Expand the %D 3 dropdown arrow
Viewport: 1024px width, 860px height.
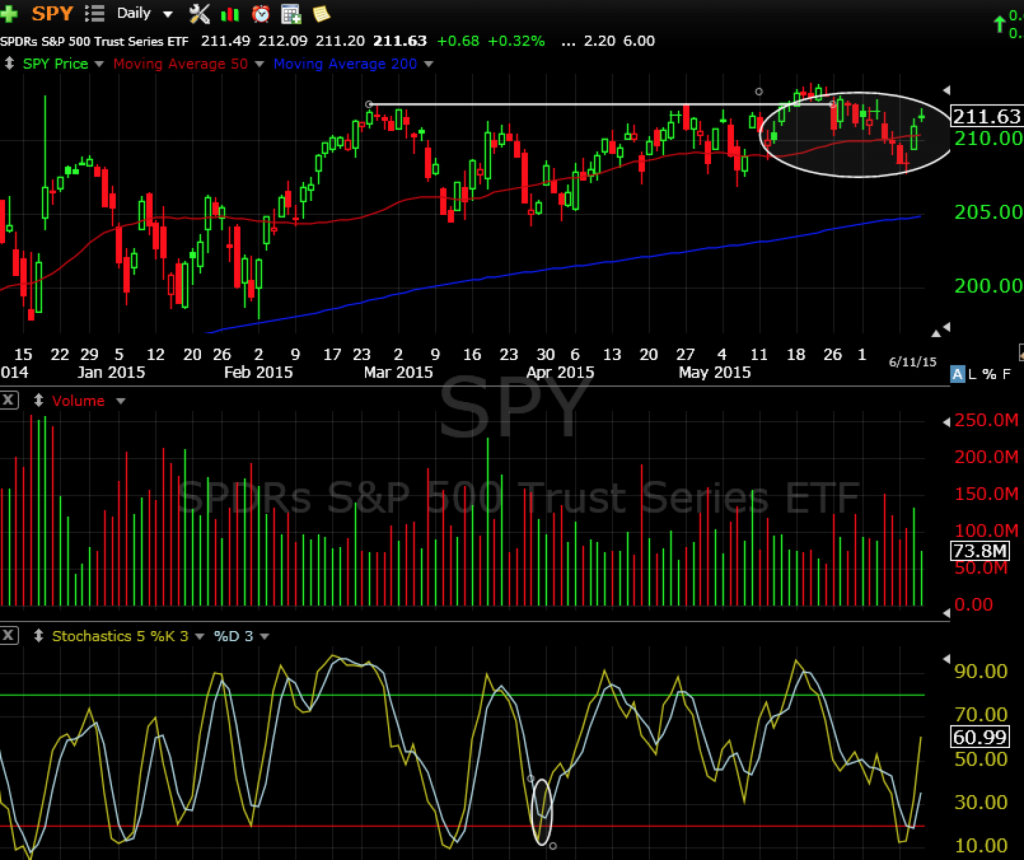coord(264,636)
